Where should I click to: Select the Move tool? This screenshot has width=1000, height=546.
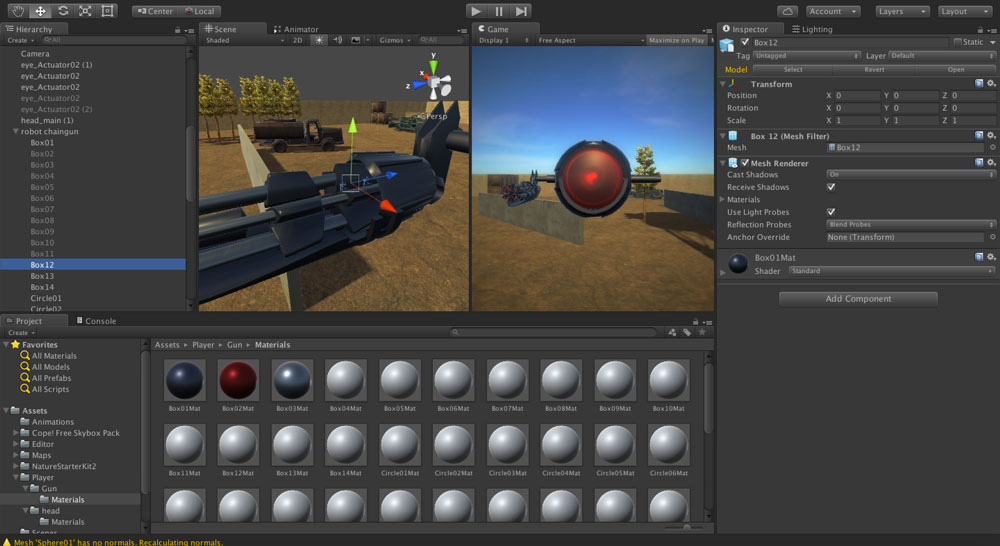click(40, 11)
